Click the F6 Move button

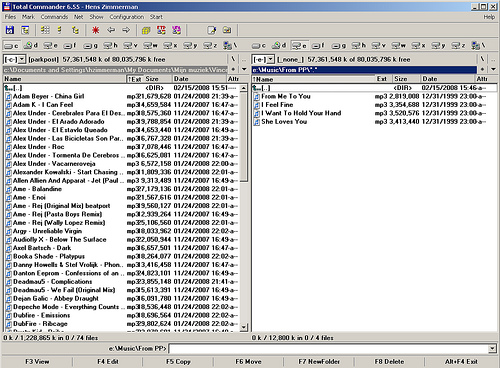(x=248, y=362)
